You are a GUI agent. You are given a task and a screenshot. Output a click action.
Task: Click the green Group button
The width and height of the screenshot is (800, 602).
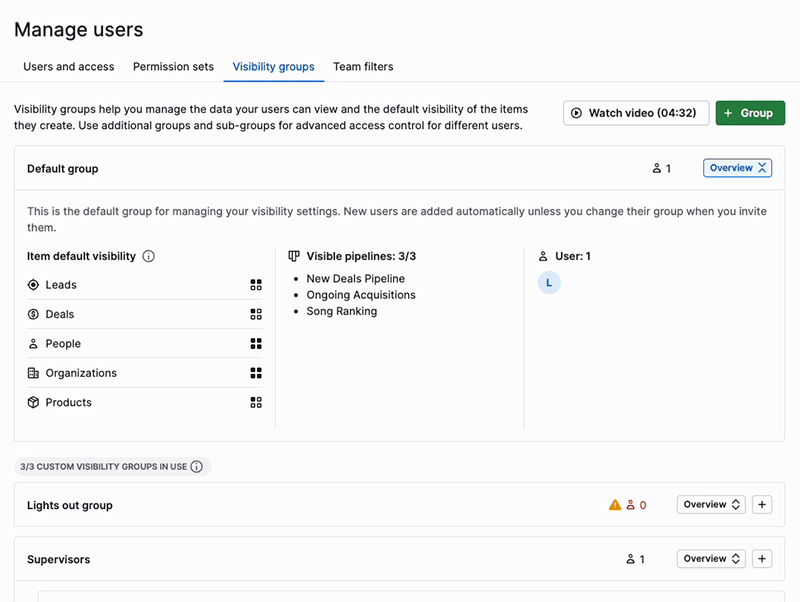point(750,113)
